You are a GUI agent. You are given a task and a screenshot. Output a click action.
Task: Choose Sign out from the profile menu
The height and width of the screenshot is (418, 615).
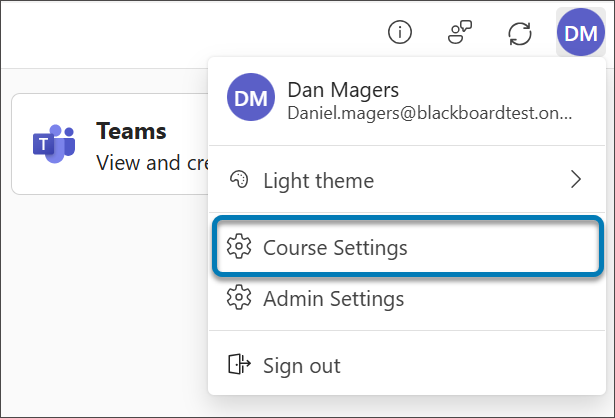(x=301, y=365)
